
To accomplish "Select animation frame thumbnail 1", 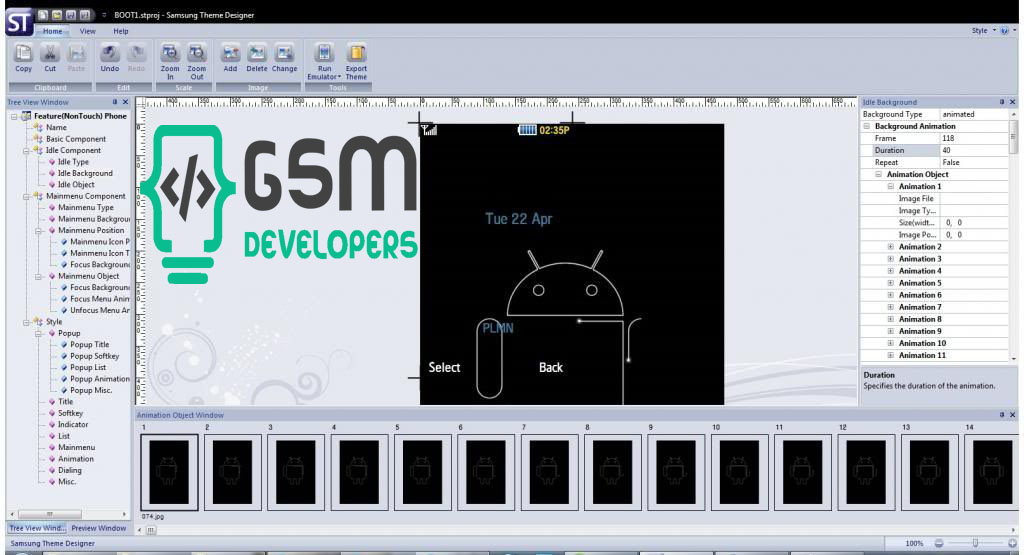I will click(169, 472).
